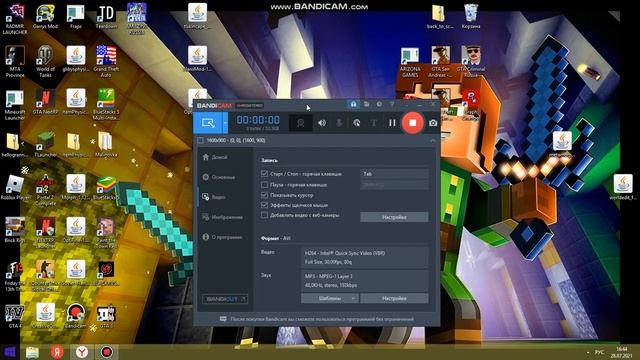Select the Bandicam desktop shortcut
Image resolution: width=640 pixels, height=360 pixels.
click(76, 316)
